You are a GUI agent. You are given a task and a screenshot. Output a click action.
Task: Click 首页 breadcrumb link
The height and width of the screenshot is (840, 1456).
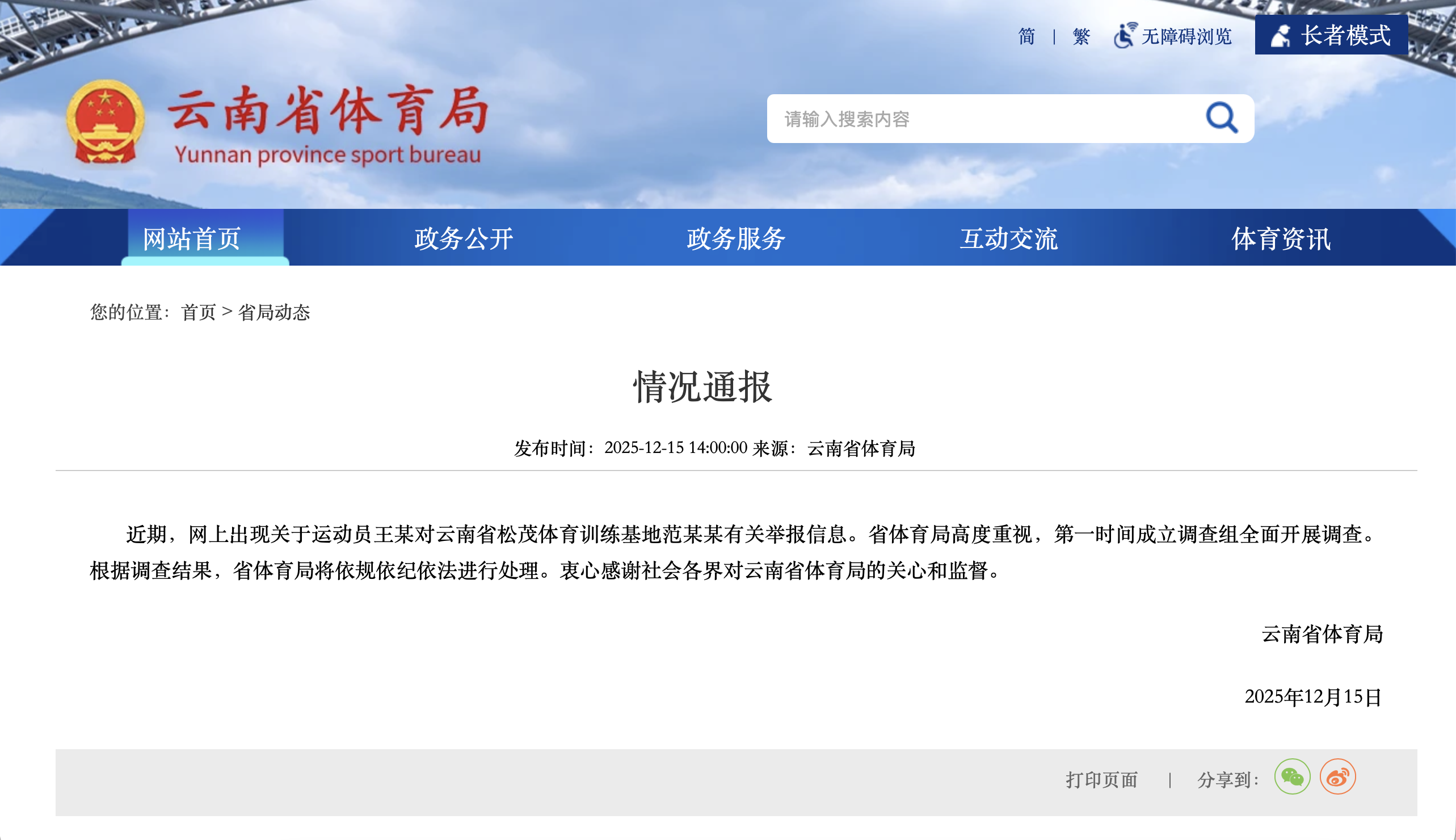[x=198, y=312]
